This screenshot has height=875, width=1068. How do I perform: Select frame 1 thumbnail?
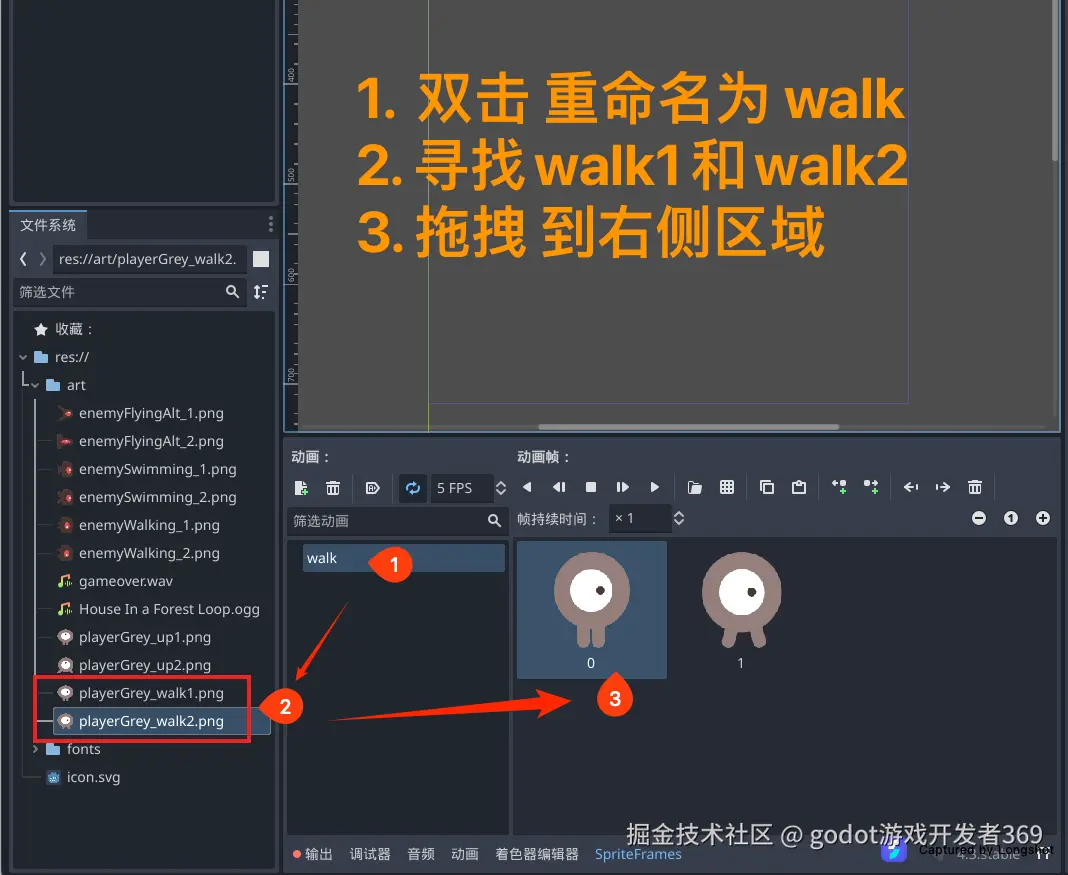point(742,609)
